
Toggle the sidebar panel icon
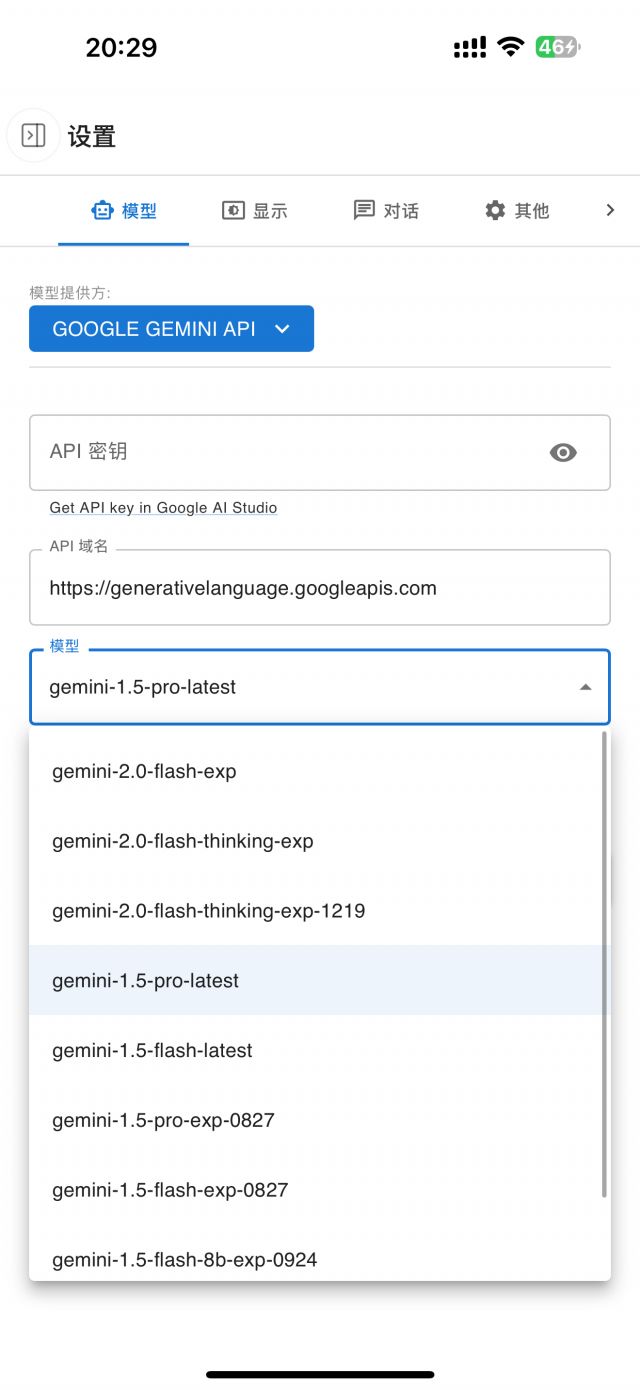pos(33,135)
